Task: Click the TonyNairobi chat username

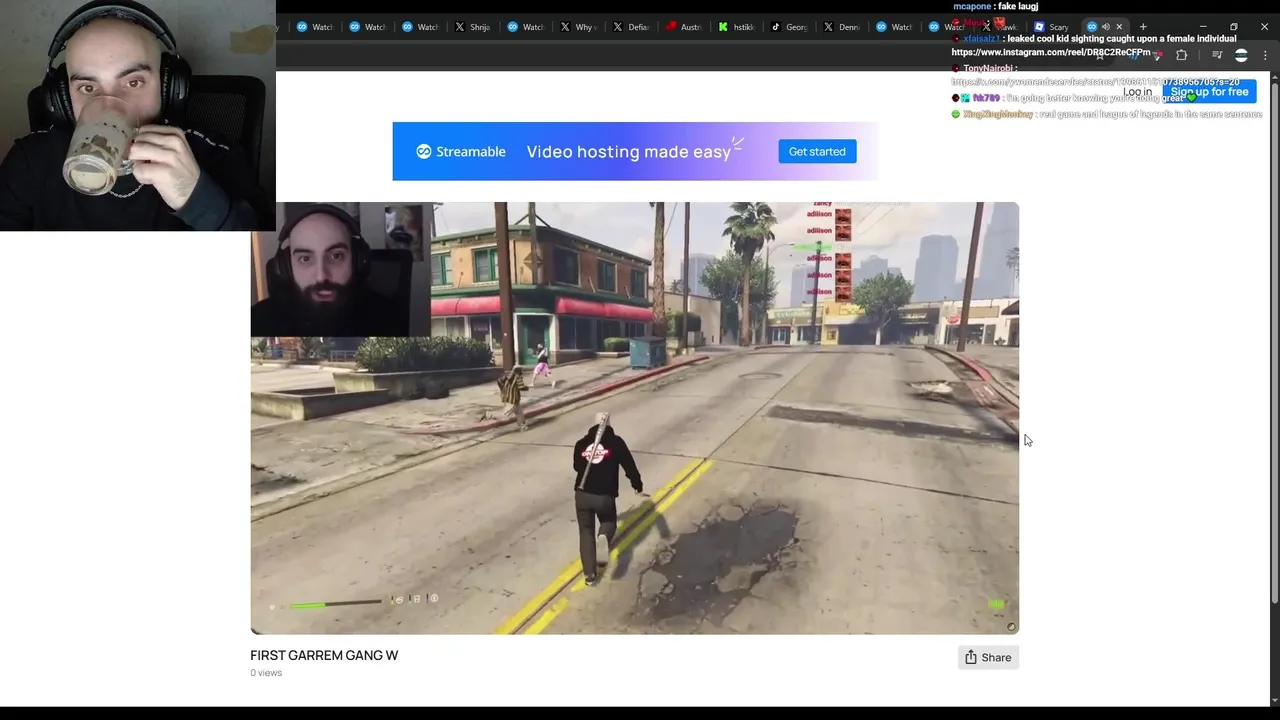Action: tap(988, 69)
